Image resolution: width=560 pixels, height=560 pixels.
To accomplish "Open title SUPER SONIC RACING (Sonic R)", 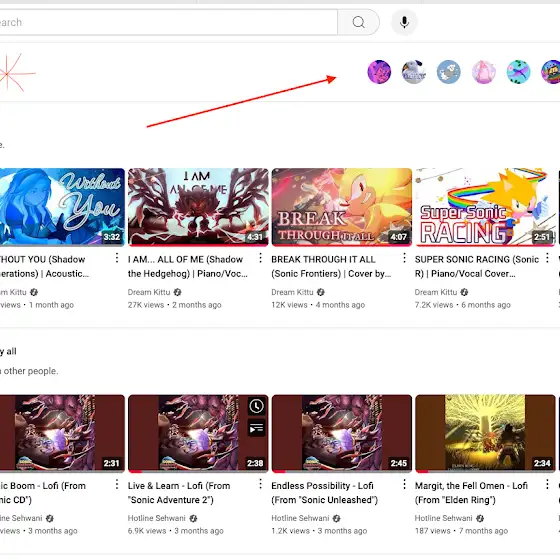I will (x=477, y=266).
